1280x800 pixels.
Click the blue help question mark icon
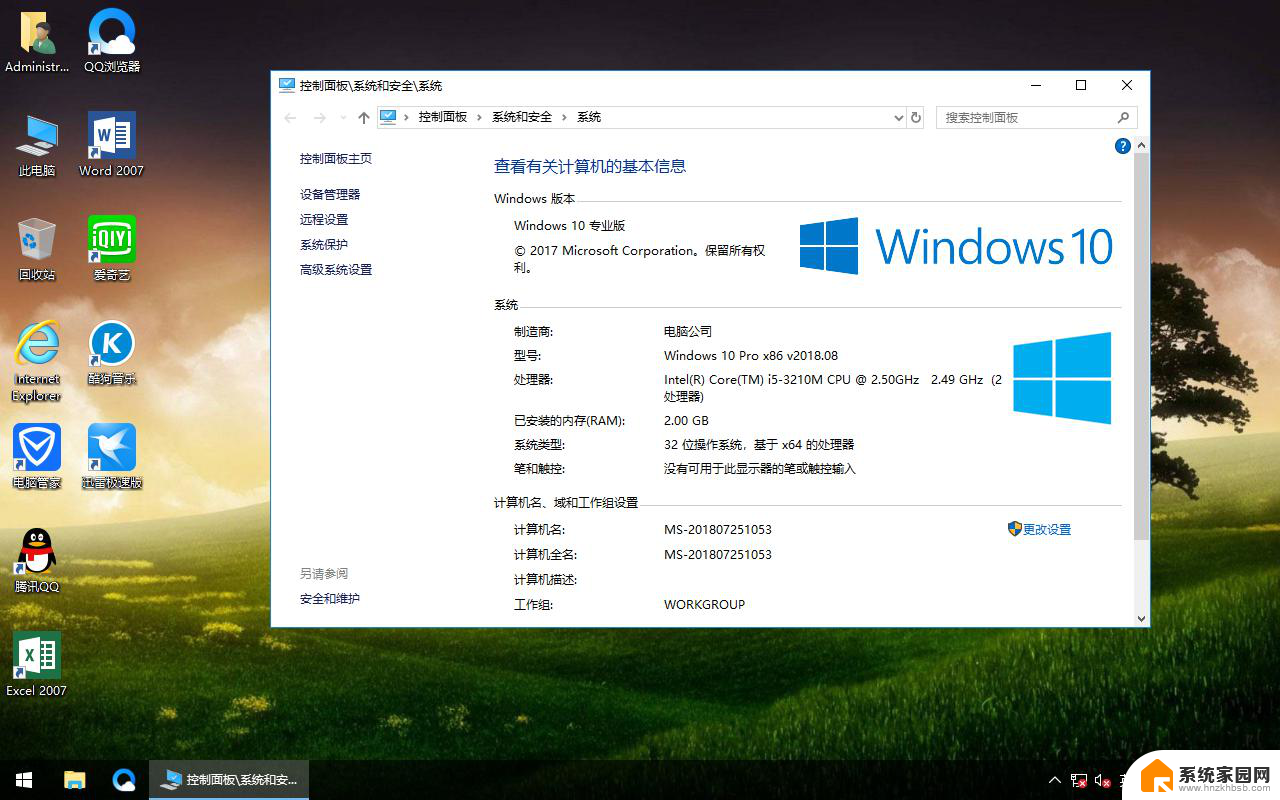pos(1123,146)
